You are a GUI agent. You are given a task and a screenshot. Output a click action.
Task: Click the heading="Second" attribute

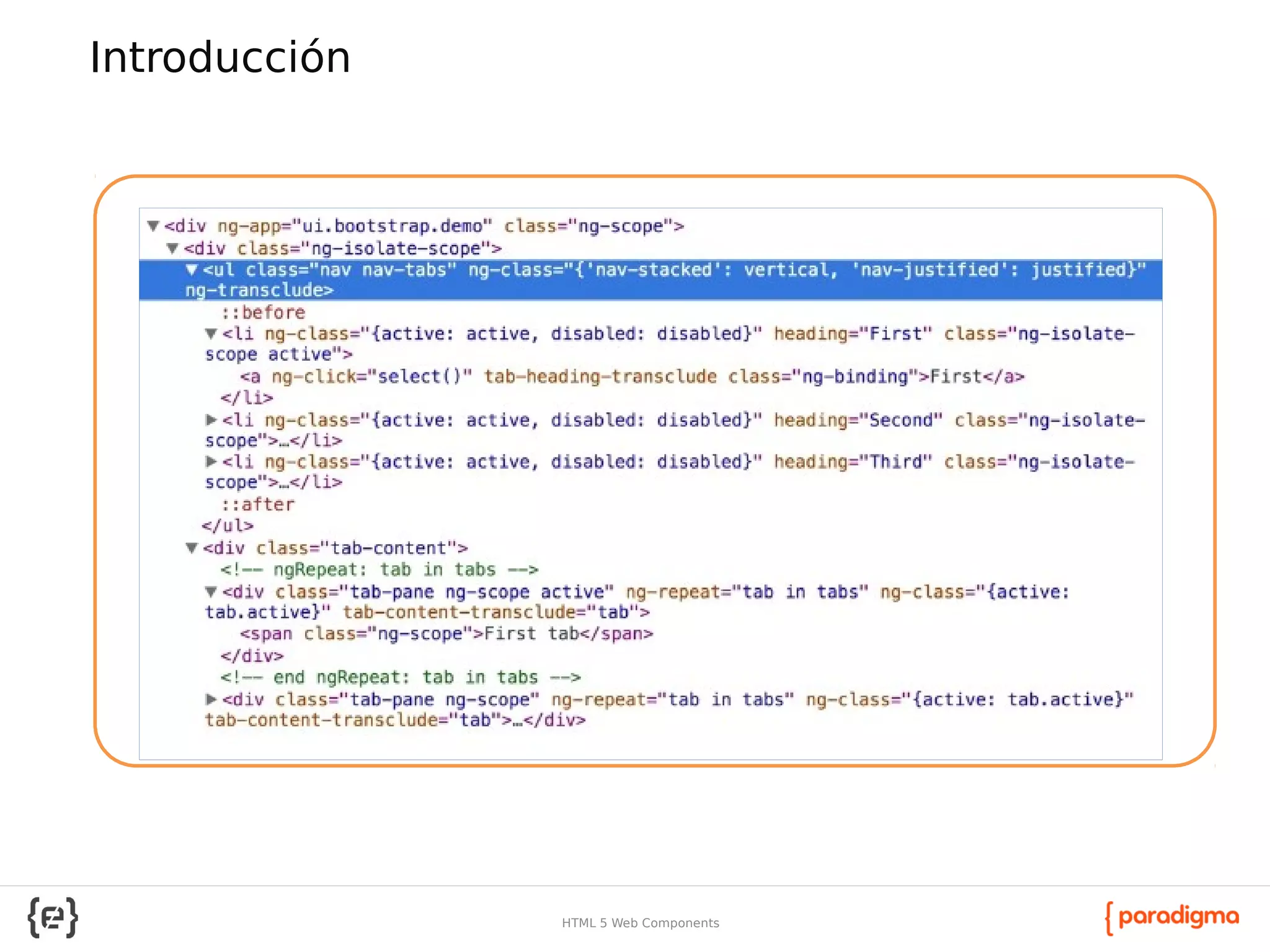[x=858, y=420]
